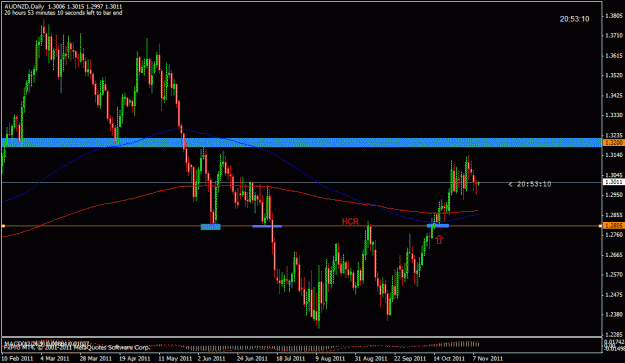Click the 1.3330 price axis label

pos(613,115)
